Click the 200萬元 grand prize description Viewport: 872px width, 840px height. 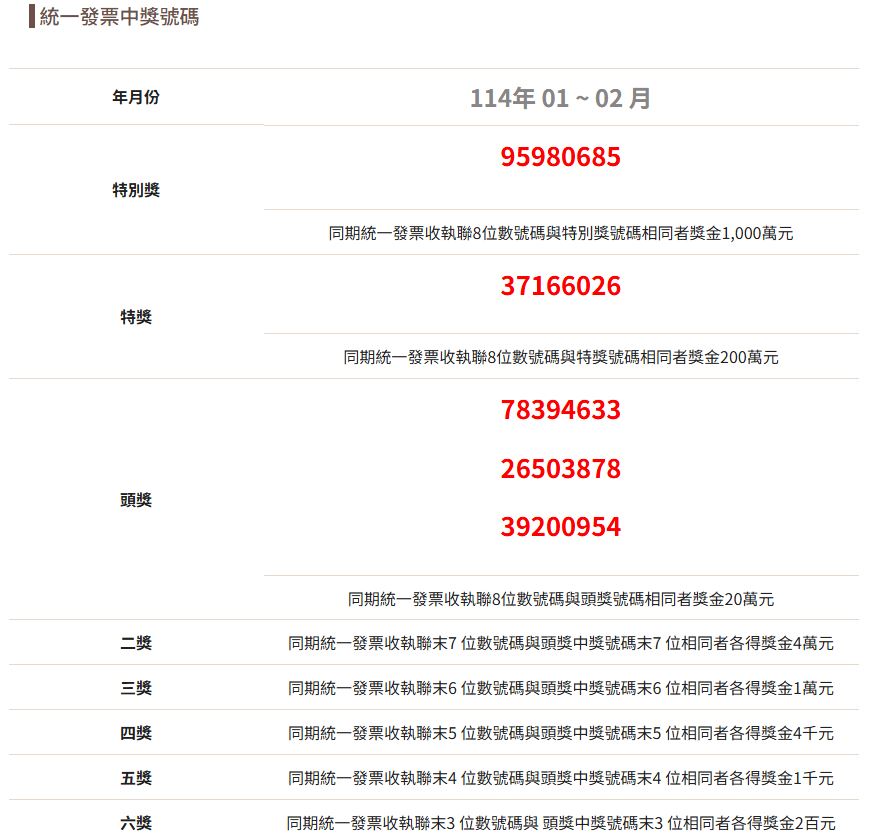point(560,357)
